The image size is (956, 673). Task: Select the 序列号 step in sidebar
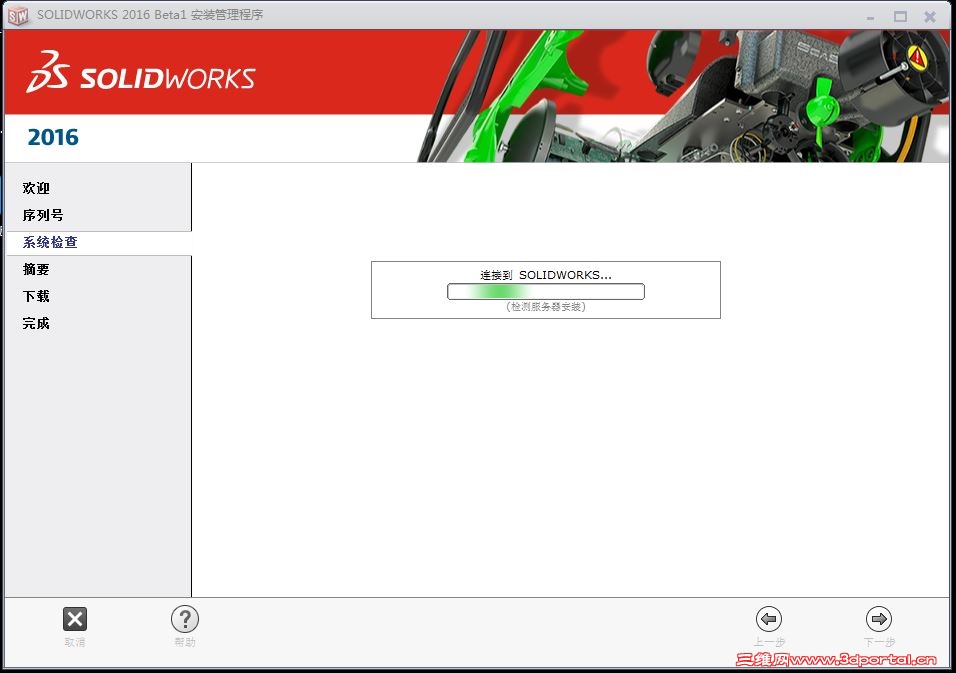pyautogui.click(x=43, y=215)
